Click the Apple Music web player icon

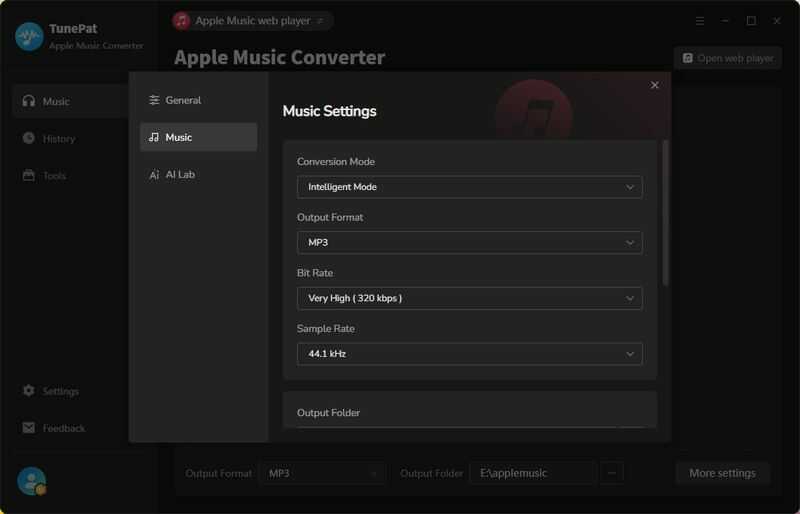coord(181,21)
